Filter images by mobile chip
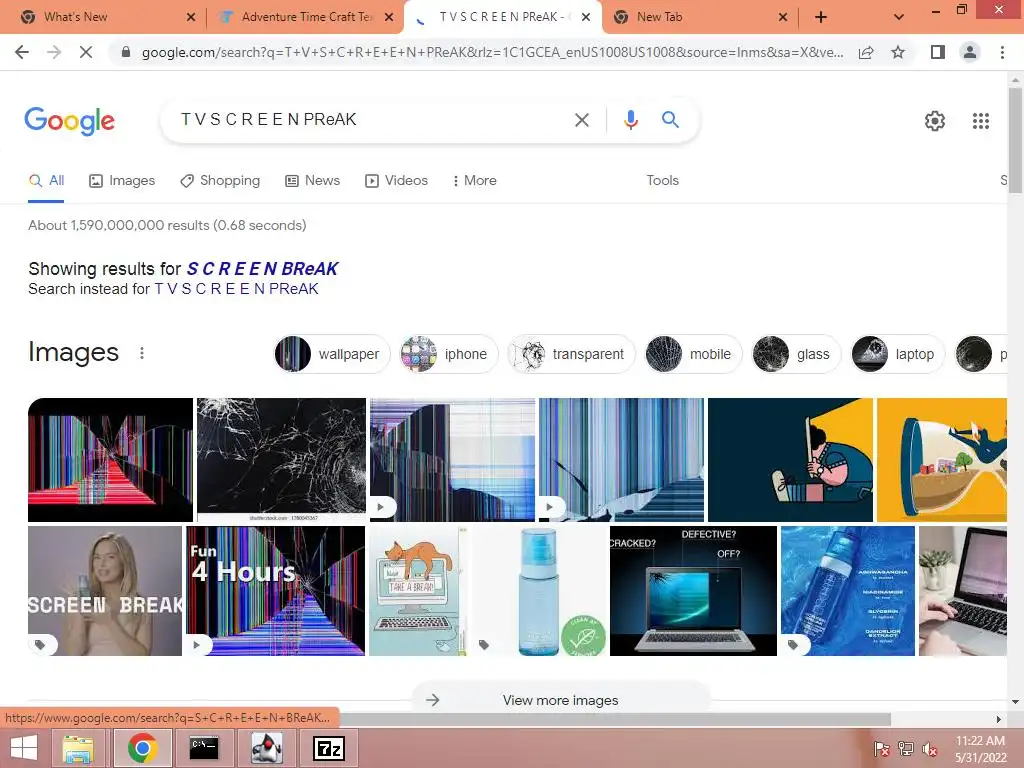This screenshot has height=768, width=1024. (x=694, y=354)
